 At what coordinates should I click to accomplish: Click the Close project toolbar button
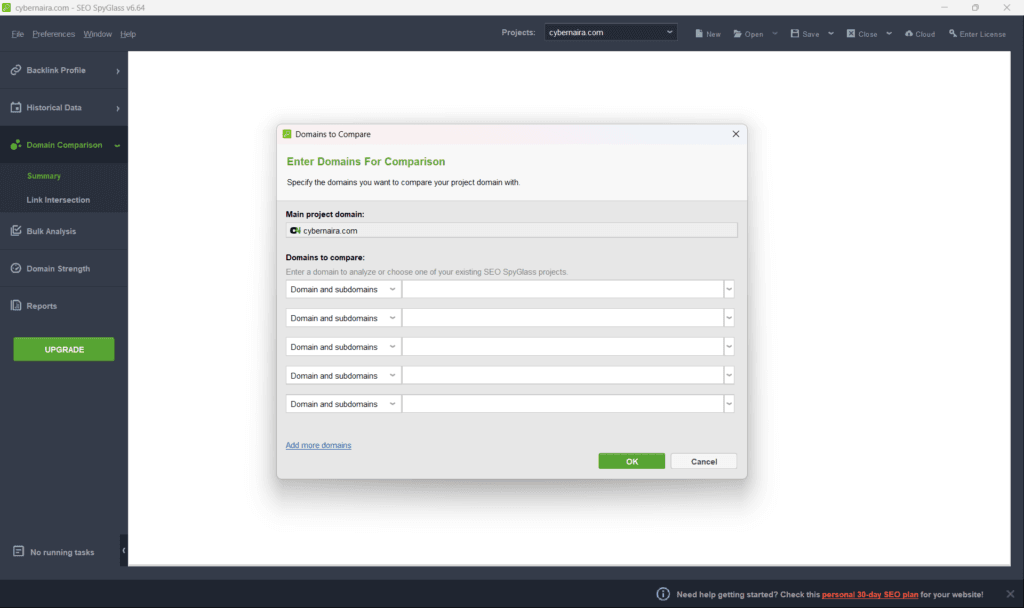coord(861,33)
